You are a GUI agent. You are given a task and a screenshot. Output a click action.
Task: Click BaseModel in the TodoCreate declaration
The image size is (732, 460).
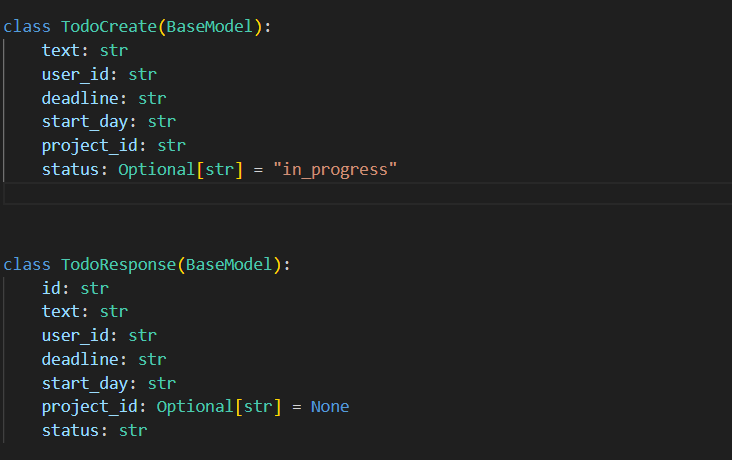click(x=210, y=27)
